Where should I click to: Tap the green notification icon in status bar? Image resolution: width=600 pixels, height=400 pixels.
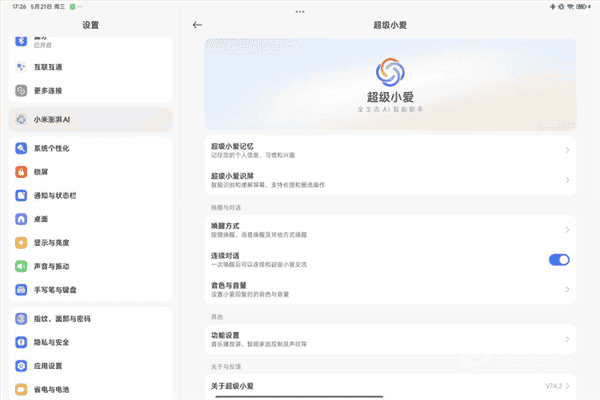72,7
